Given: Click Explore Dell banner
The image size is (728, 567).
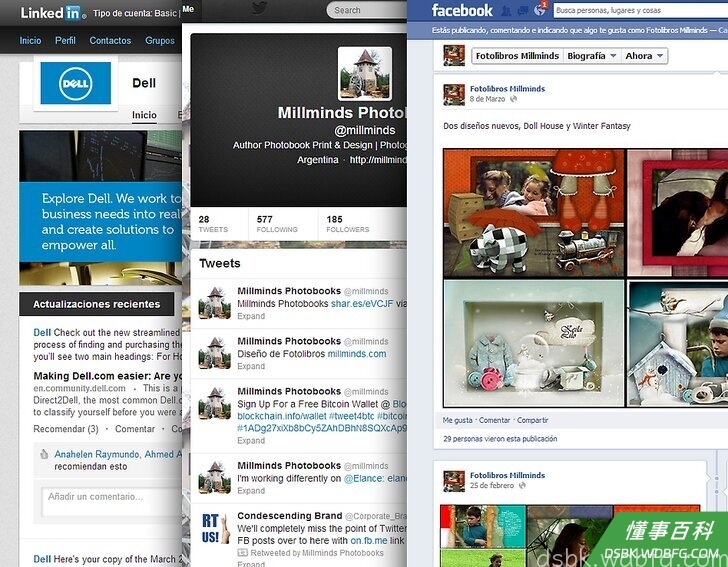Looking at the screenshot, I should click(x=100, y=222).
